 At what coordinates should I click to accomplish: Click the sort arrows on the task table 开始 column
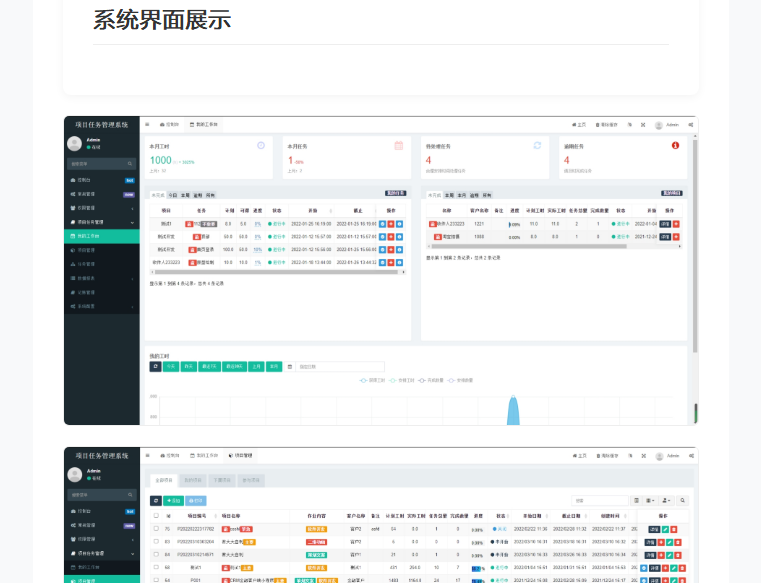click(x=331, y=211)
